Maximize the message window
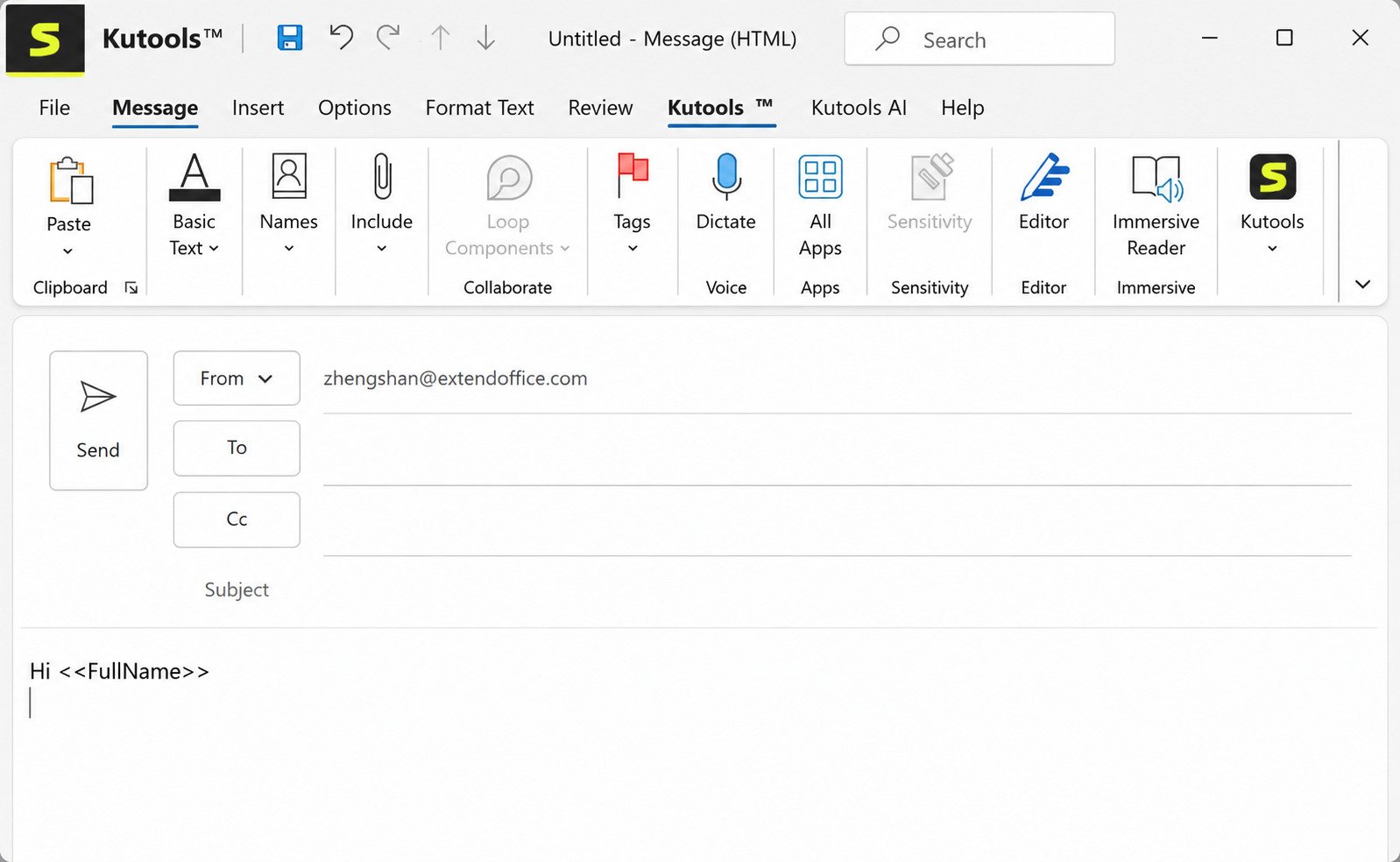This screenshot has height=862, width=1400. 1284,38
